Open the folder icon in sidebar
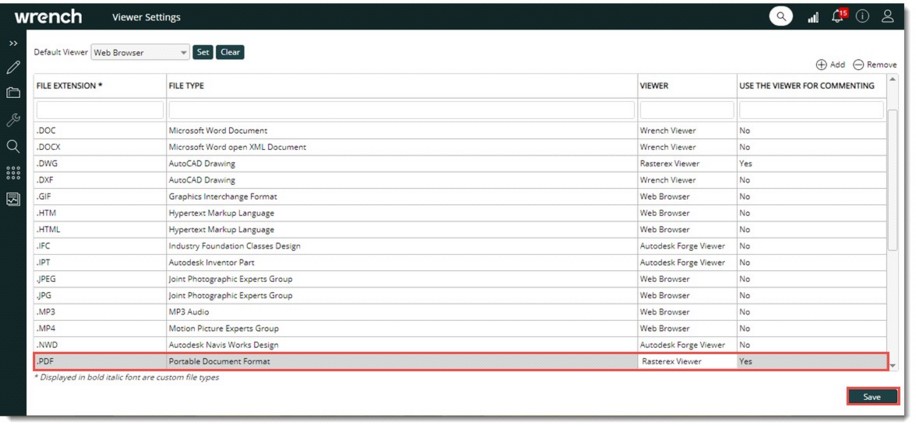This screenshot has width=916, height=428. coord(13,93)
